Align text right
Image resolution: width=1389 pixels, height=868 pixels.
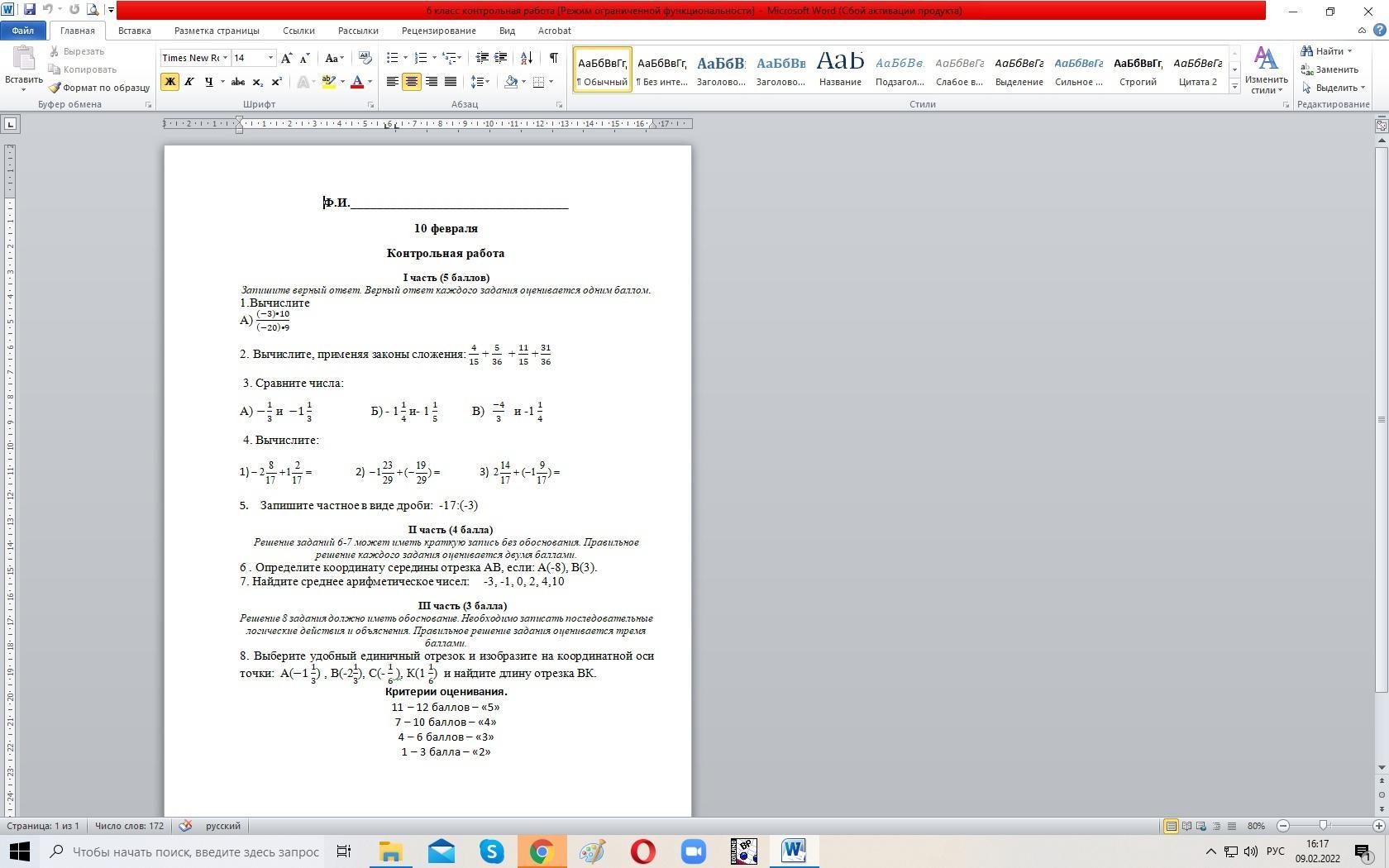click(431, 82)
